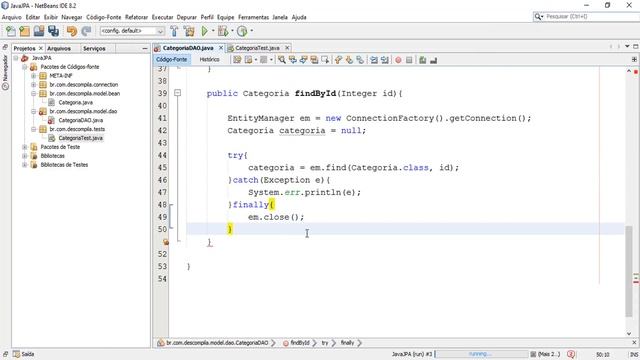Collapse findById method code fold
Viewport: 640px width, 360px height.
pos(178,93)
